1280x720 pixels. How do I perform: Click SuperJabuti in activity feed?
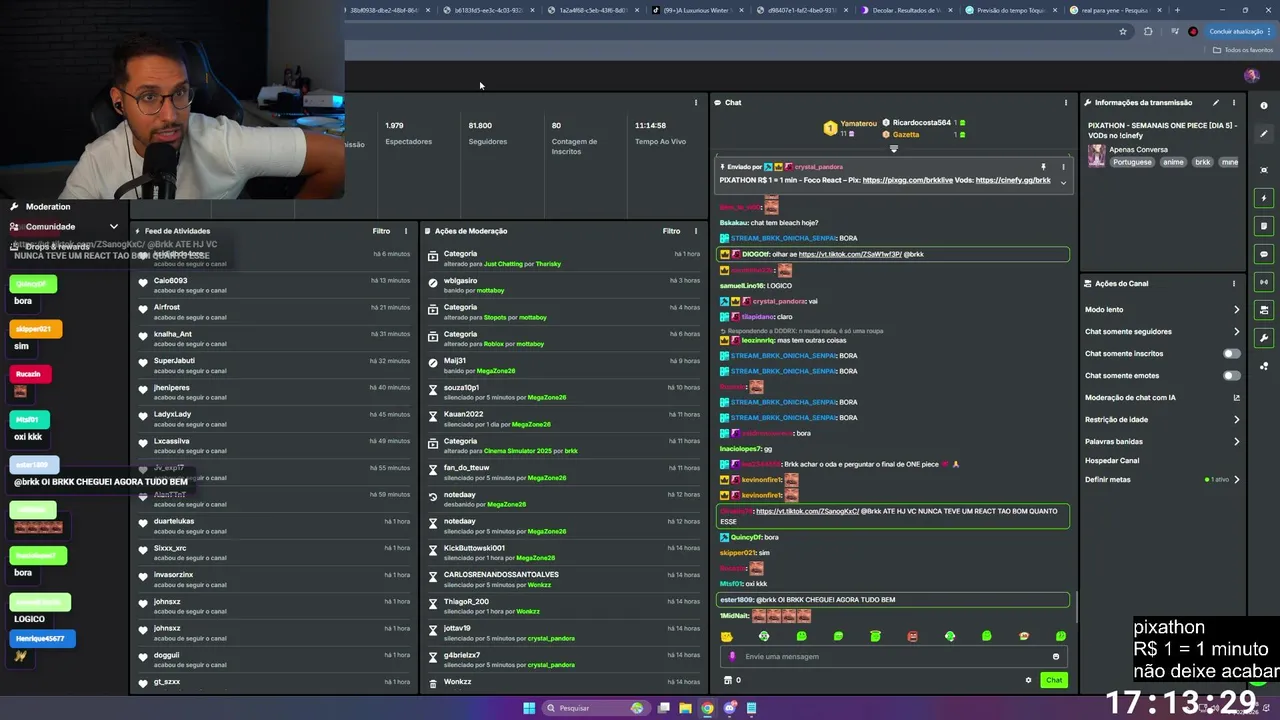[174, 360]
